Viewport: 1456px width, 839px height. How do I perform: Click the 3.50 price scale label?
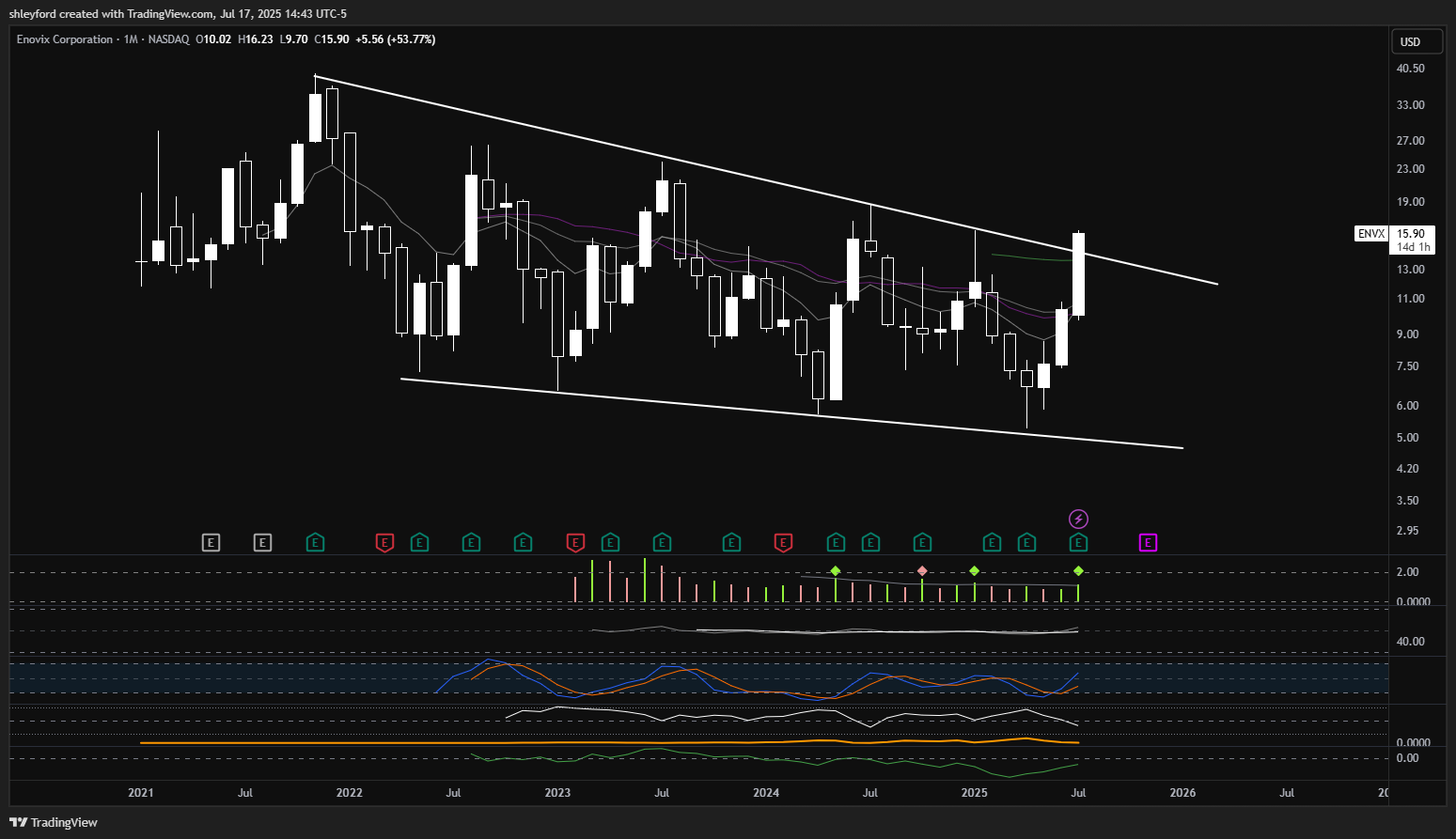coord(1407,501)
